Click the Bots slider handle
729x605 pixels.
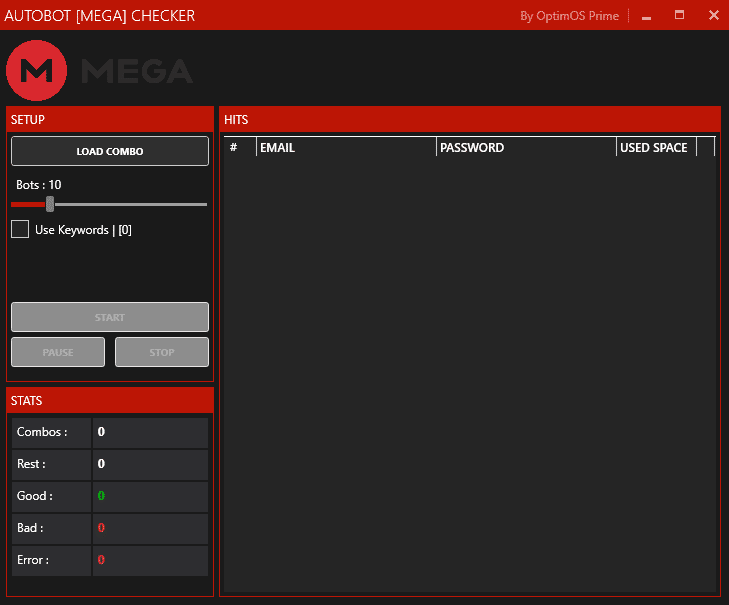click(x=50, y=204)
